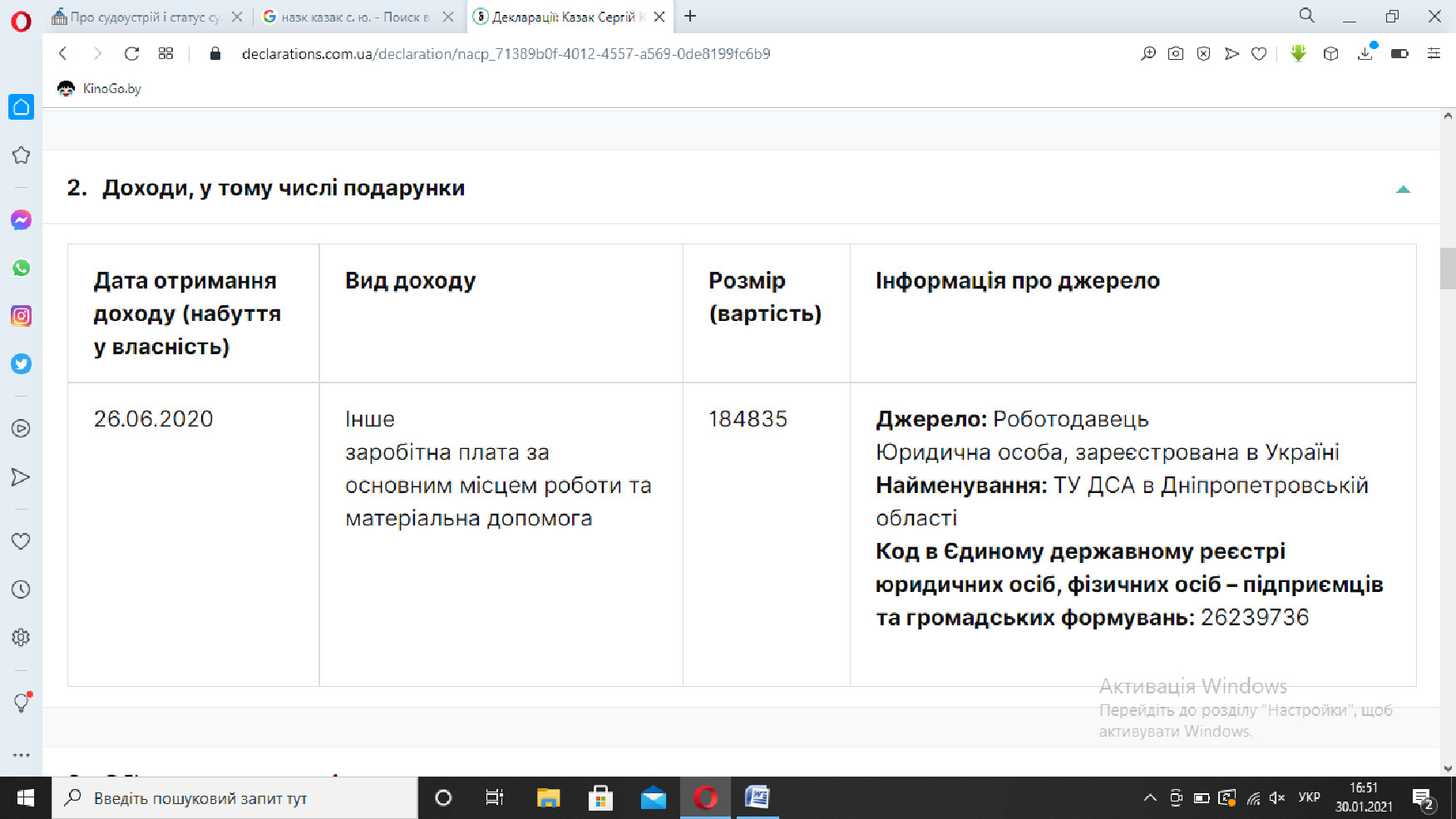This screenshot has height=819, width=1456.
Task: Select the registry code "26239736"
Action: point(1255,618)
